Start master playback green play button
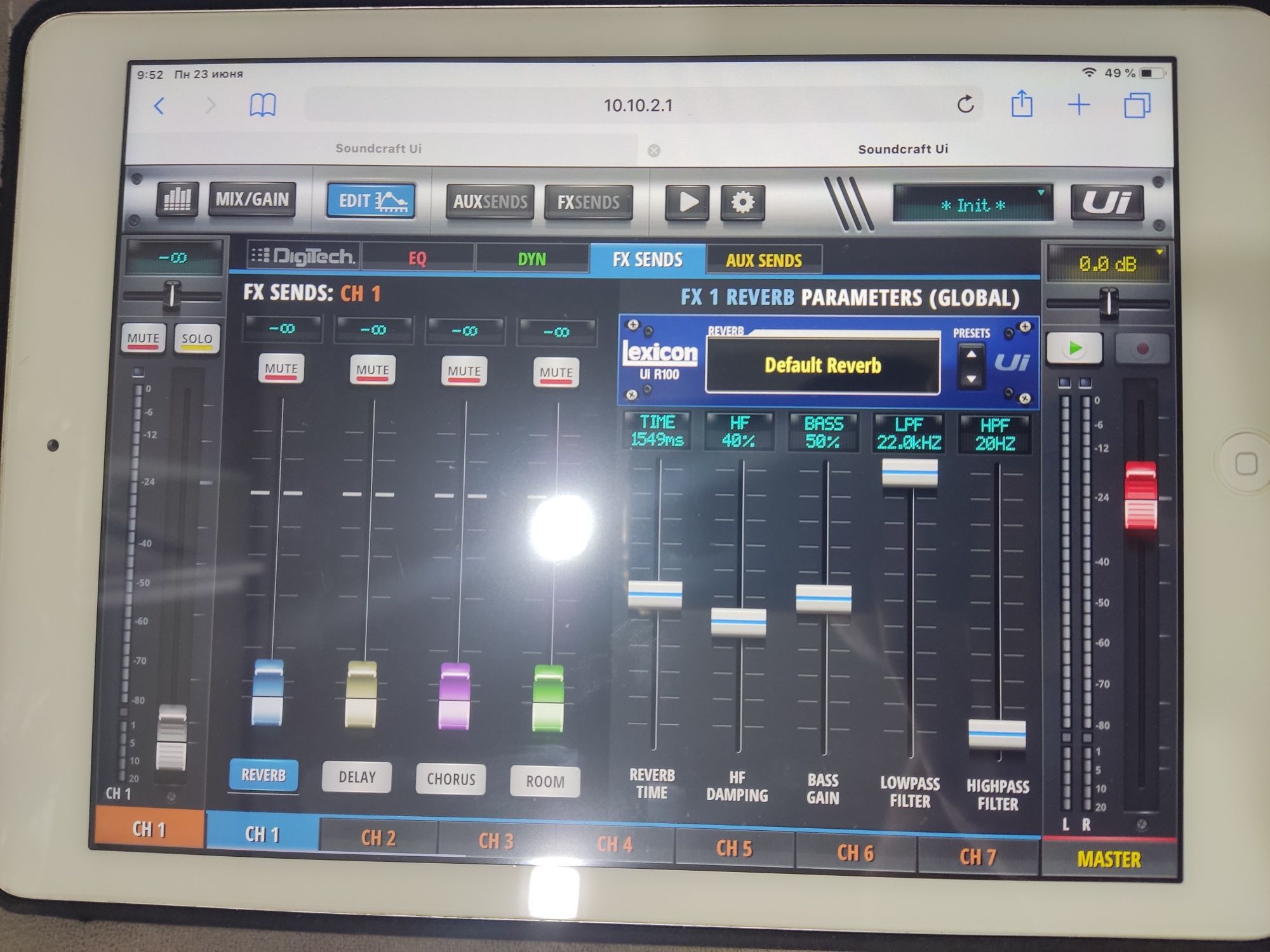This screenshot has width=1270, height=952. pyautogui.click(x=1074, y=348)
